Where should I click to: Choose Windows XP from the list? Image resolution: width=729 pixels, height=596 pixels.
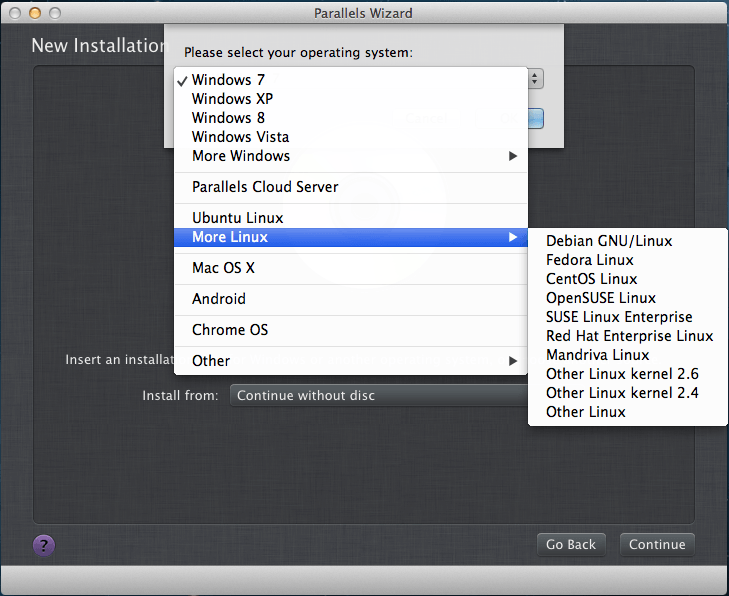[x=351, y=99]
